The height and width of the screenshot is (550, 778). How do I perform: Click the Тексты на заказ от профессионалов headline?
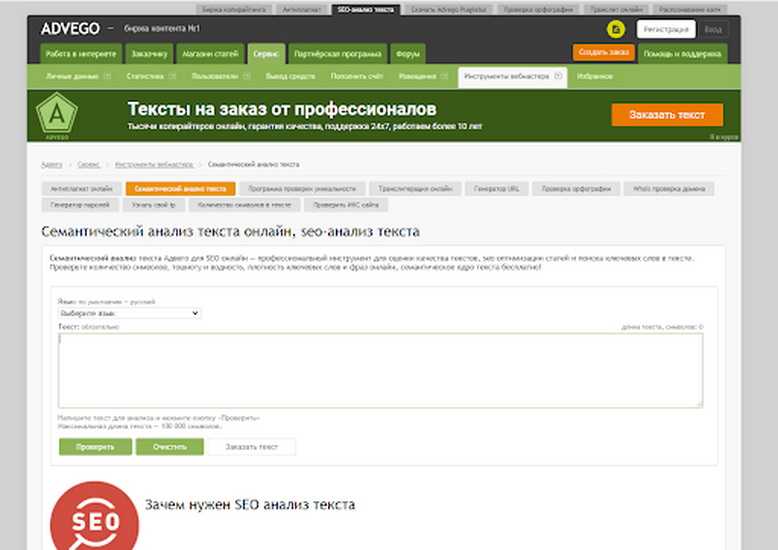click(282, 109)
